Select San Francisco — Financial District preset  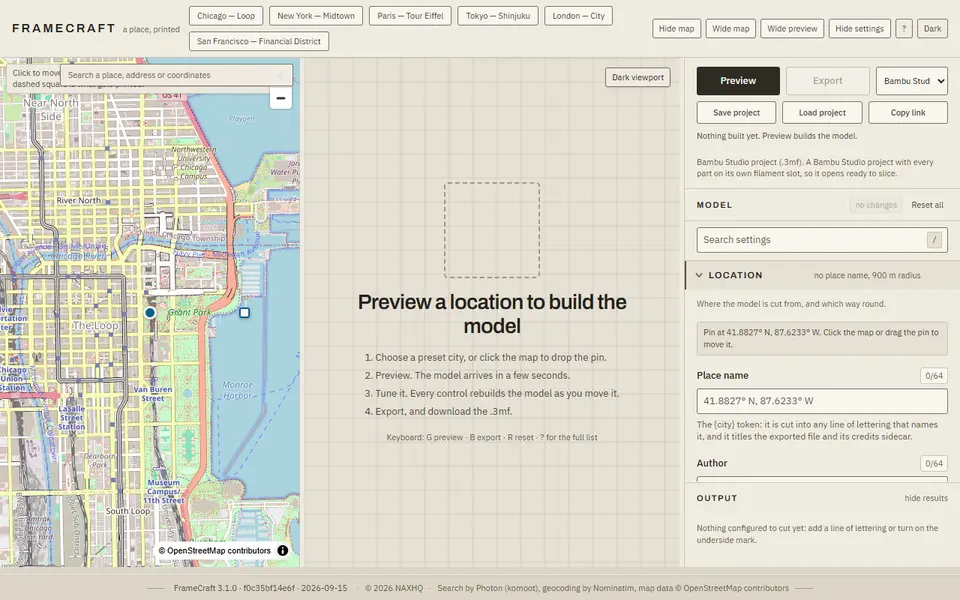259,41
